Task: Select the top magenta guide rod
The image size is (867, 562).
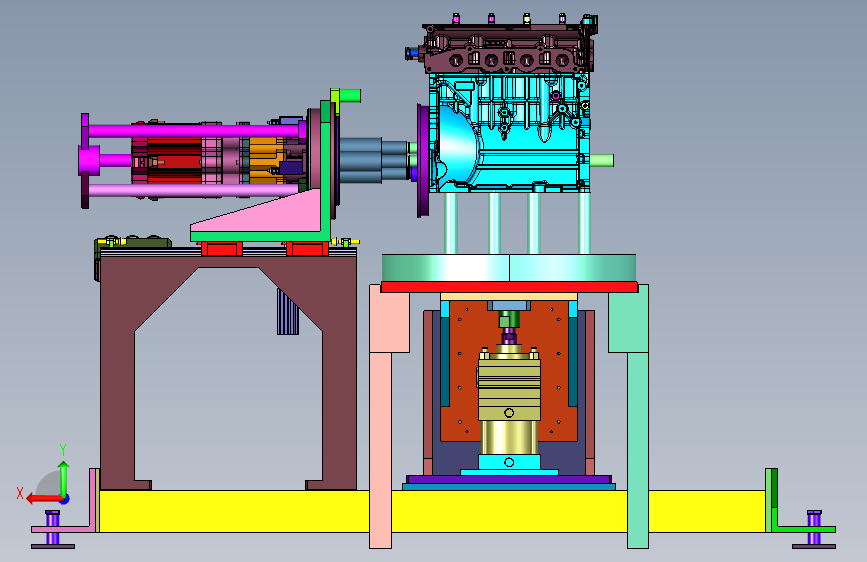Action: pos(194,131)
